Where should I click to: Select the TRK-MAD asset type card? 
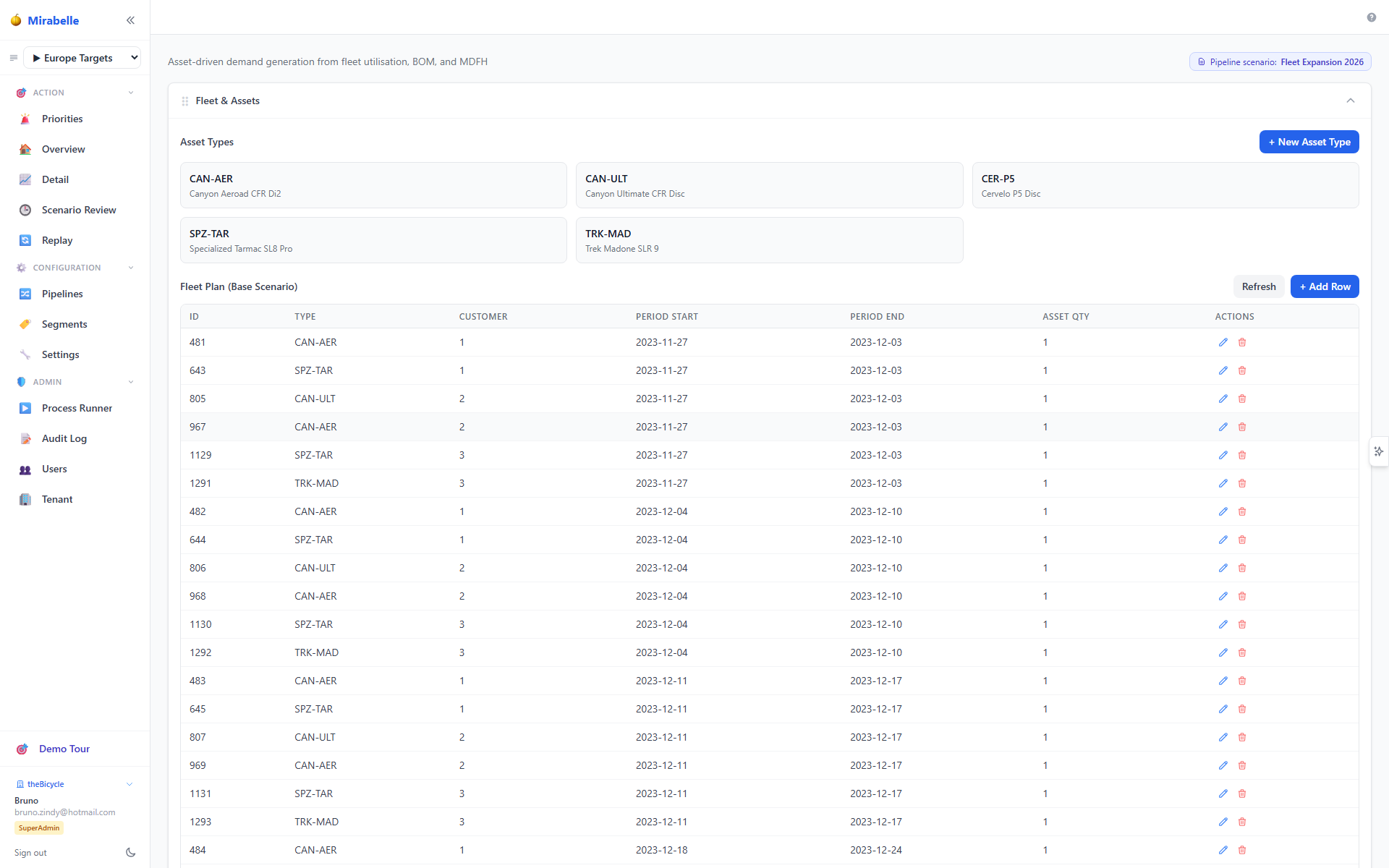769,240
